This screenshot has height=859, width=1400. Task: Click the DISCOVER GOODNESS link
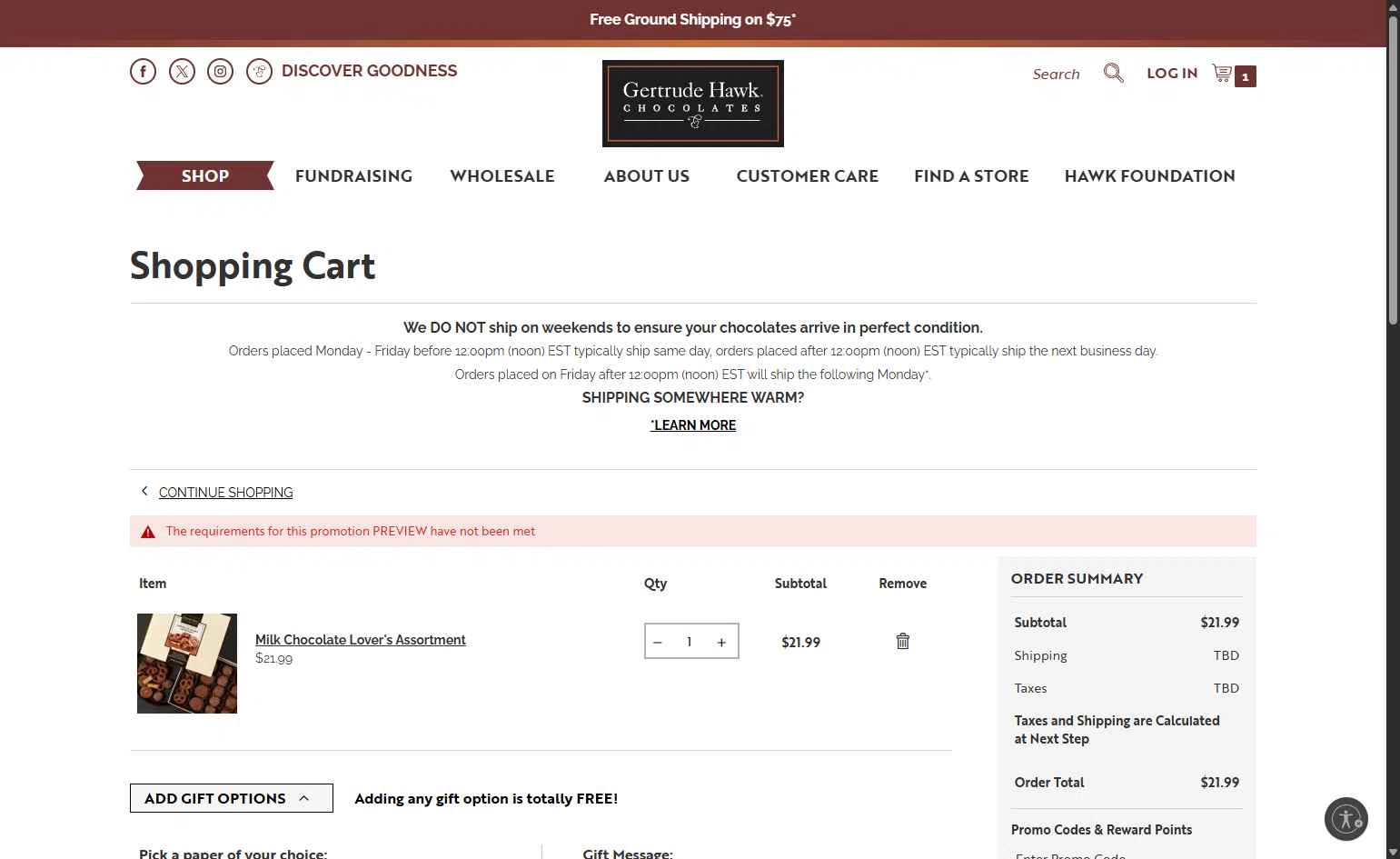(369, 71)
